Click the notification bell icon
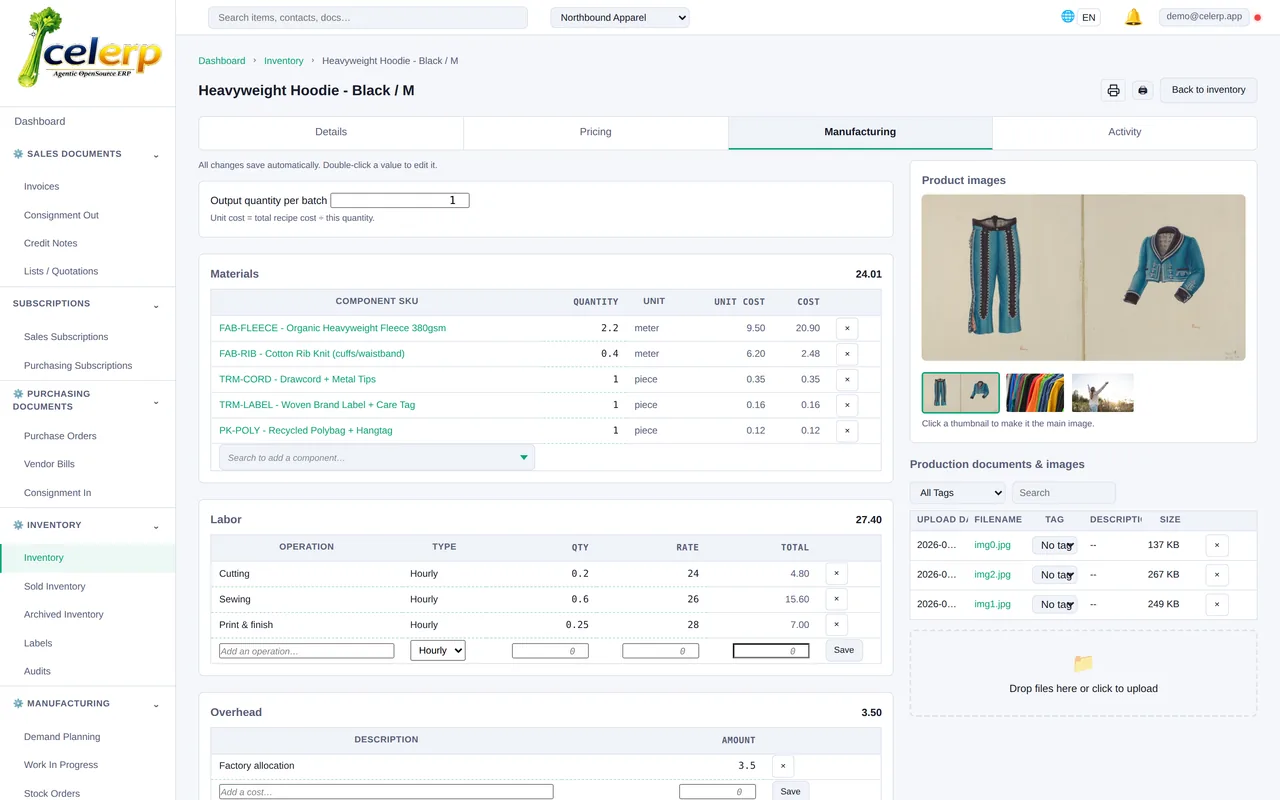This screenshot has height=800, width=1280. pyautogui.click(x=1133, y=17)
